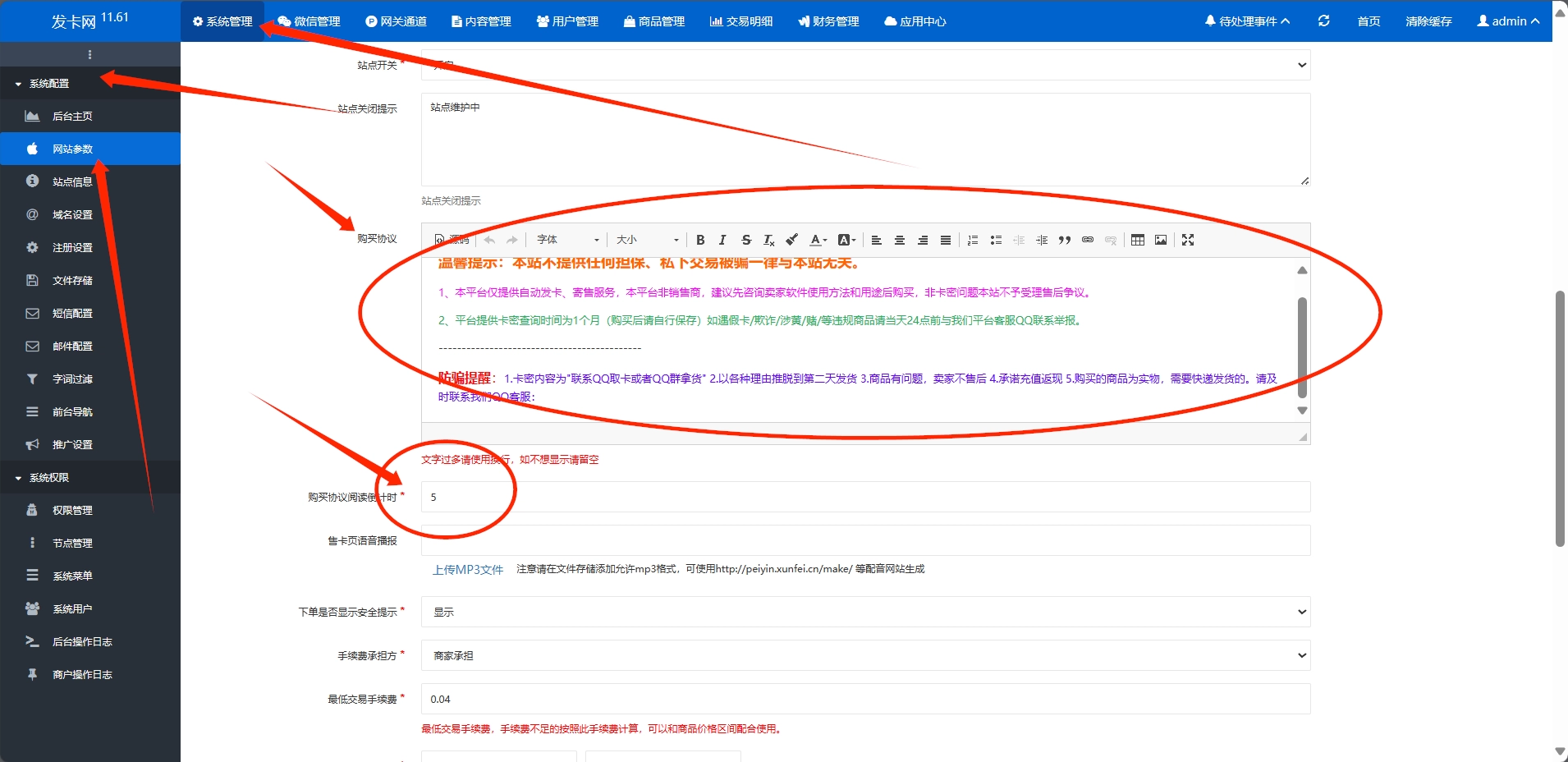Open the 内容管理 top menu
The width and height of the screenshot is (1568, 762).
pyautogui.click(x=481, y=21)
